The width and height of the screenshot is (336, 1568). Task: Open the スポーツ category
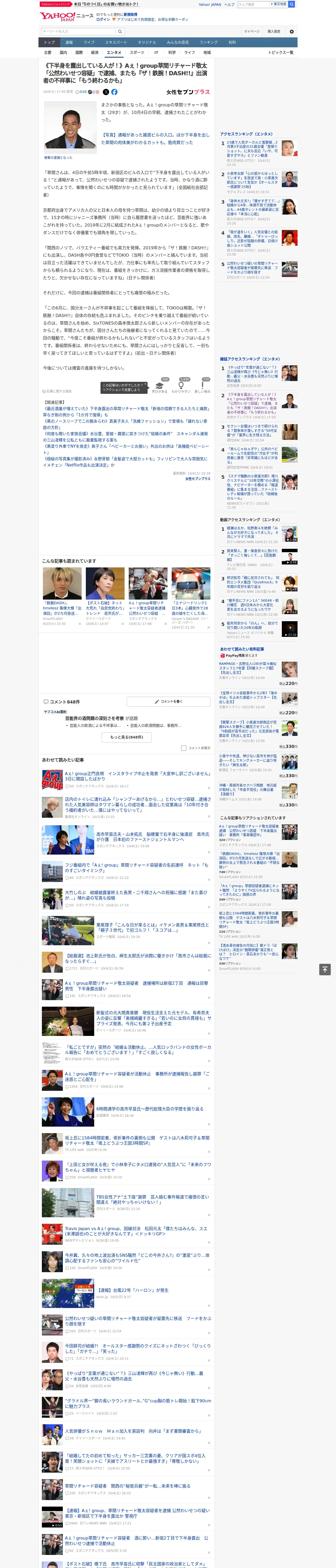[137, 52]
